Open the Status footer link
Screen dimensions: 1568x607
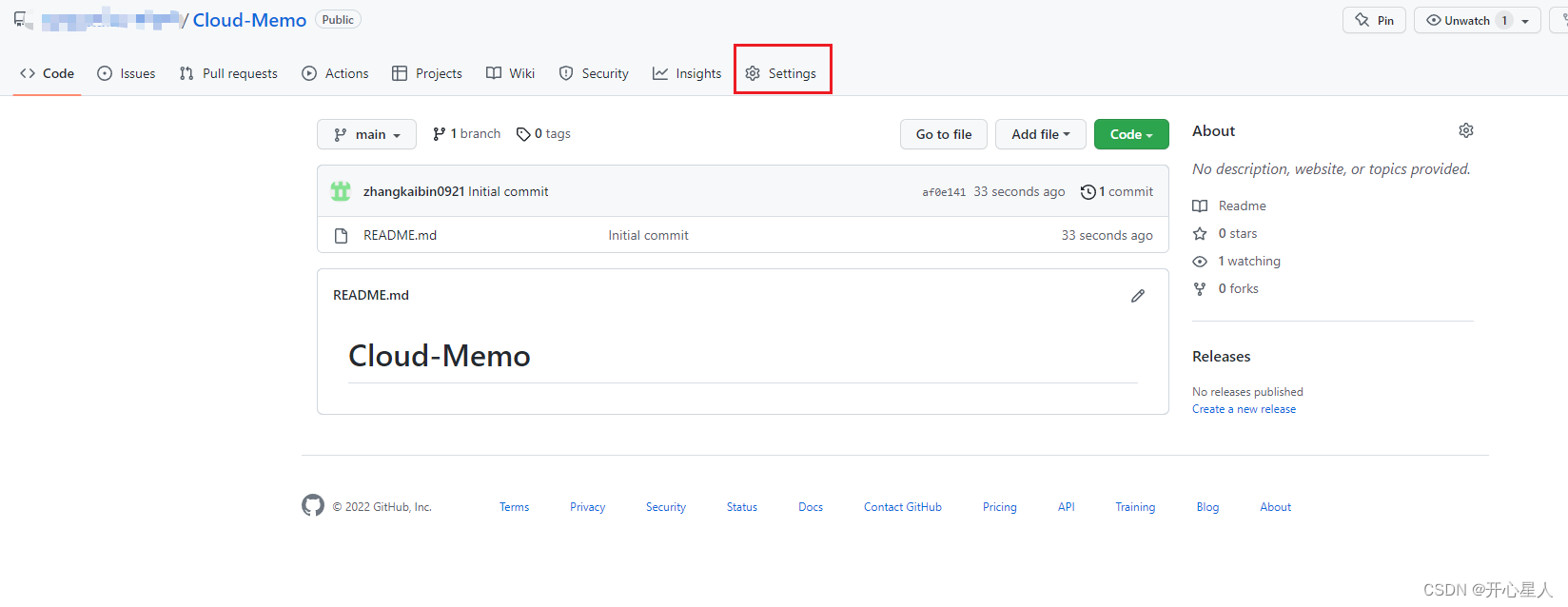tap(742, 507)
